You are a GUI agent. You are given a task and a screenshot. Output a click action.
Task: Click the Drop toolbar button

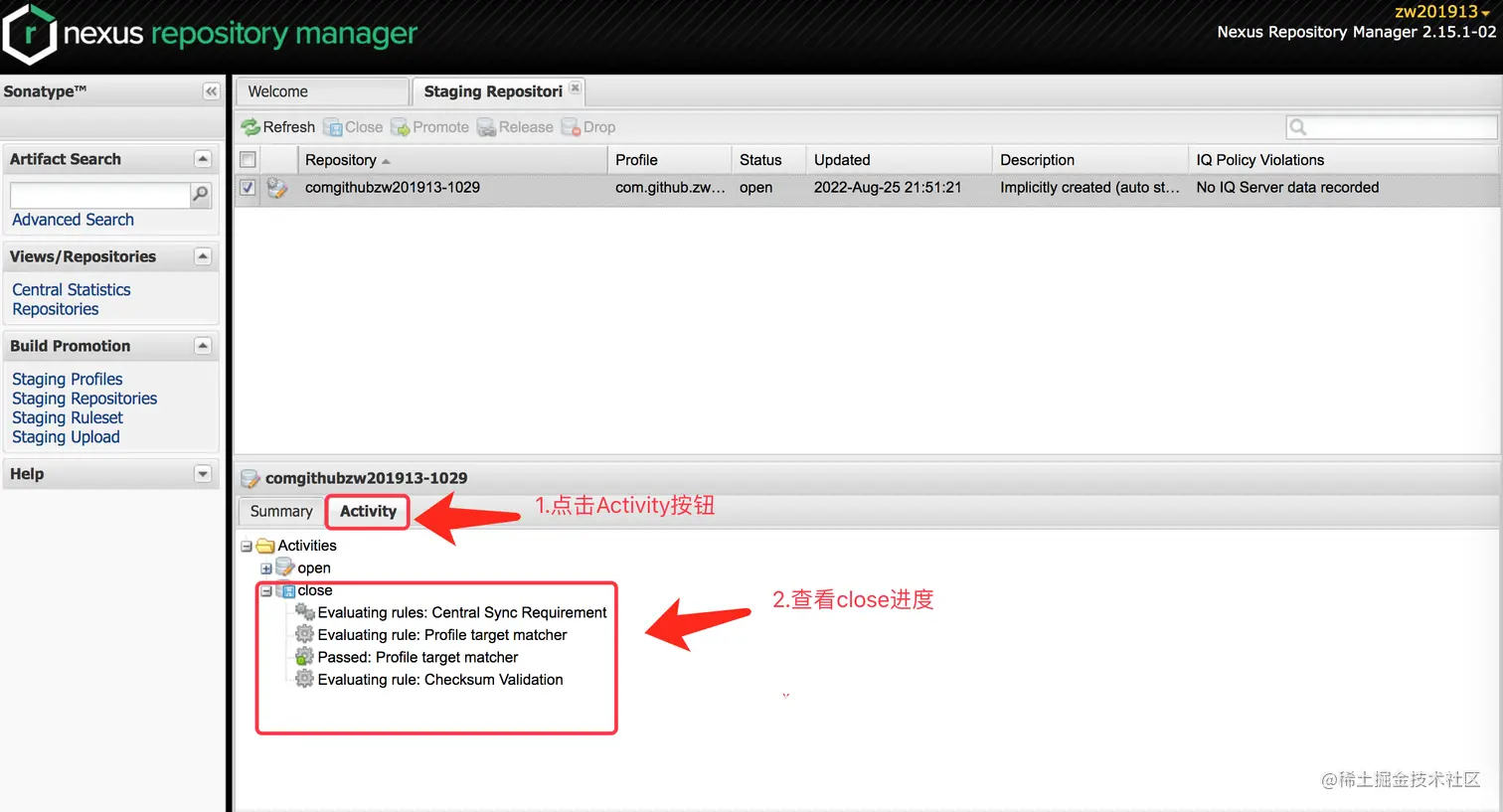(x=588, y=127)
